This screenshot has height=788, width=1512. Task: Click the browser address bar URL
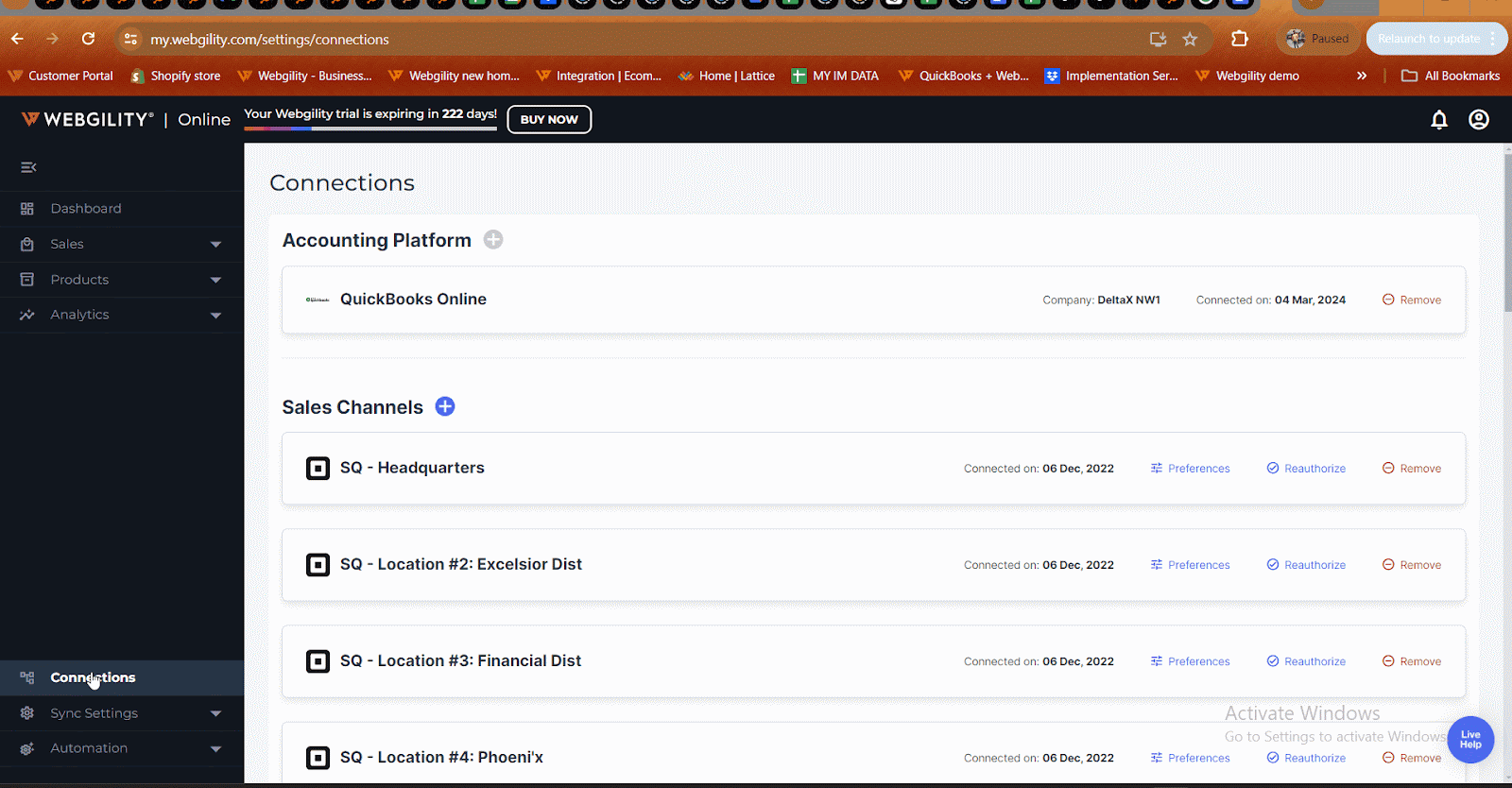pyautogui.click(x=269, y=40)
